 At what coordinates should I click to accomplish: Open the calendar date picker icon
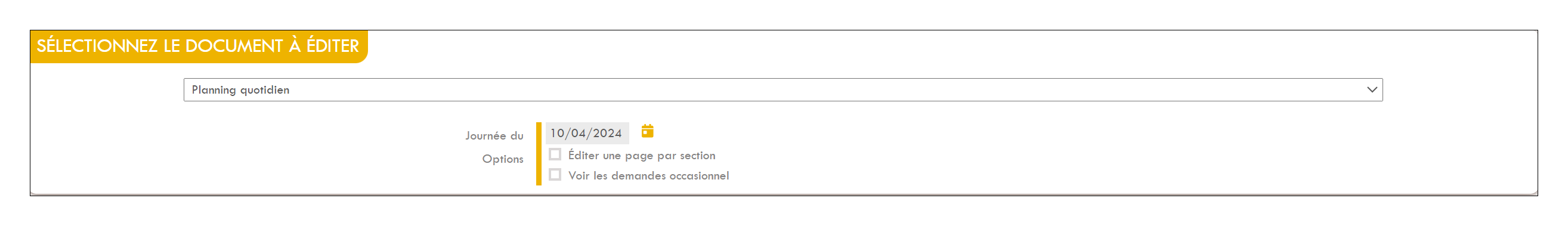[x=647, y=131]
